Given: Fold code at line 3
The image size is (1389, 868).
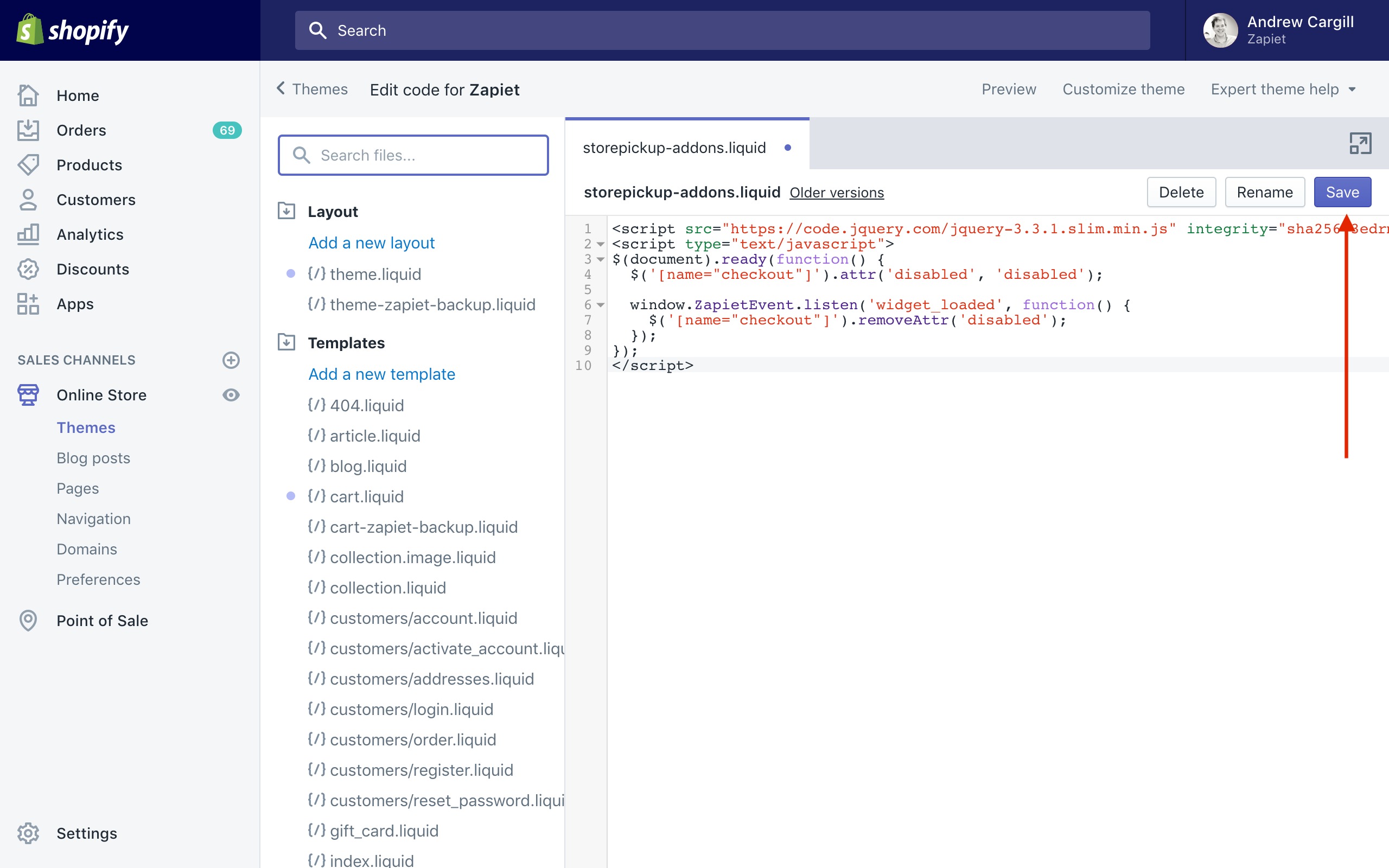Looking at the screenshot, I should [601, 259].
